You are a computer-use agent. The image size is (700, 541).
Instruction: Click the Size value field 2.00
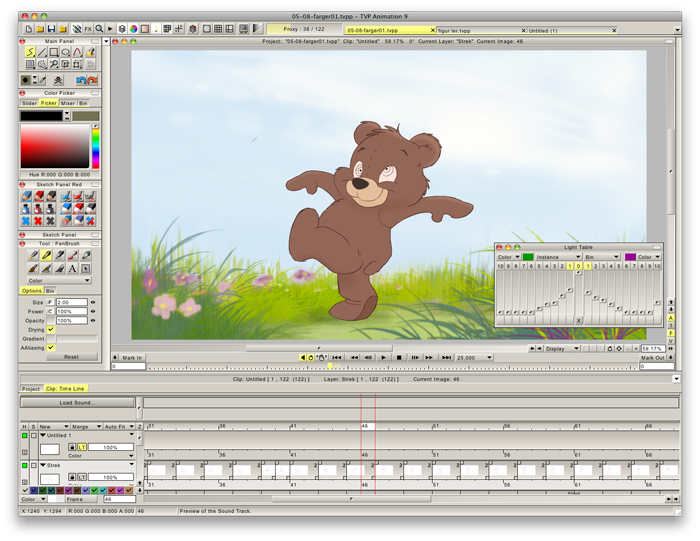coord(72,302)
